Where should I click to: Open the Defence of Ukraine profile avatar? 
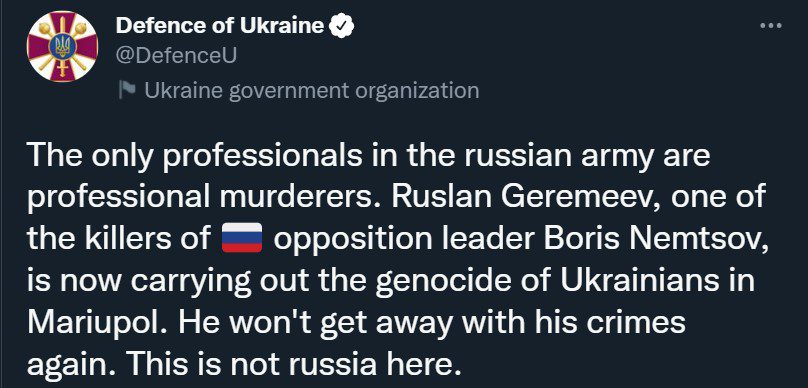point(62,47)
